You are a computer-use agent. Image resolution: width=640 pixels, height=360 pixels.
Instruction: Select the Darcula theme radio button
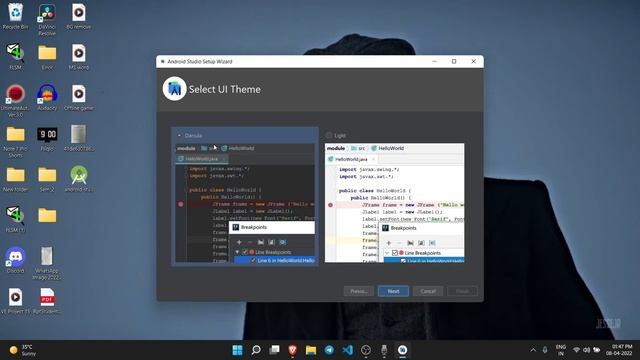tap(179, 135)
